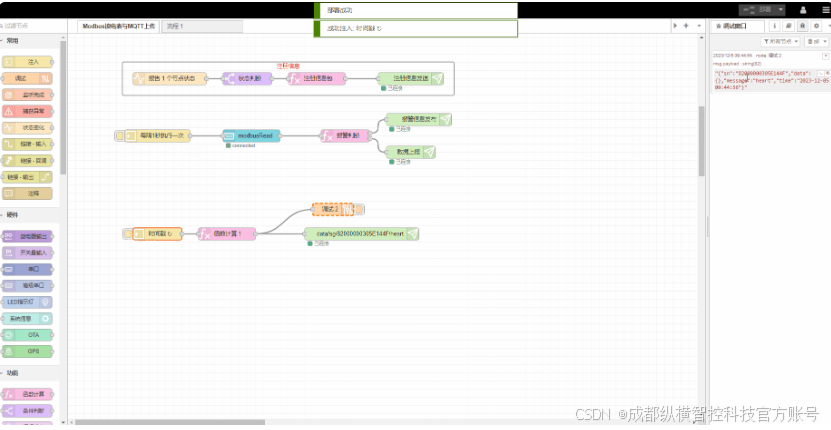Trigger the timestamp inject node button
This screenshot has width=831, height=430.
click(127, 234)
